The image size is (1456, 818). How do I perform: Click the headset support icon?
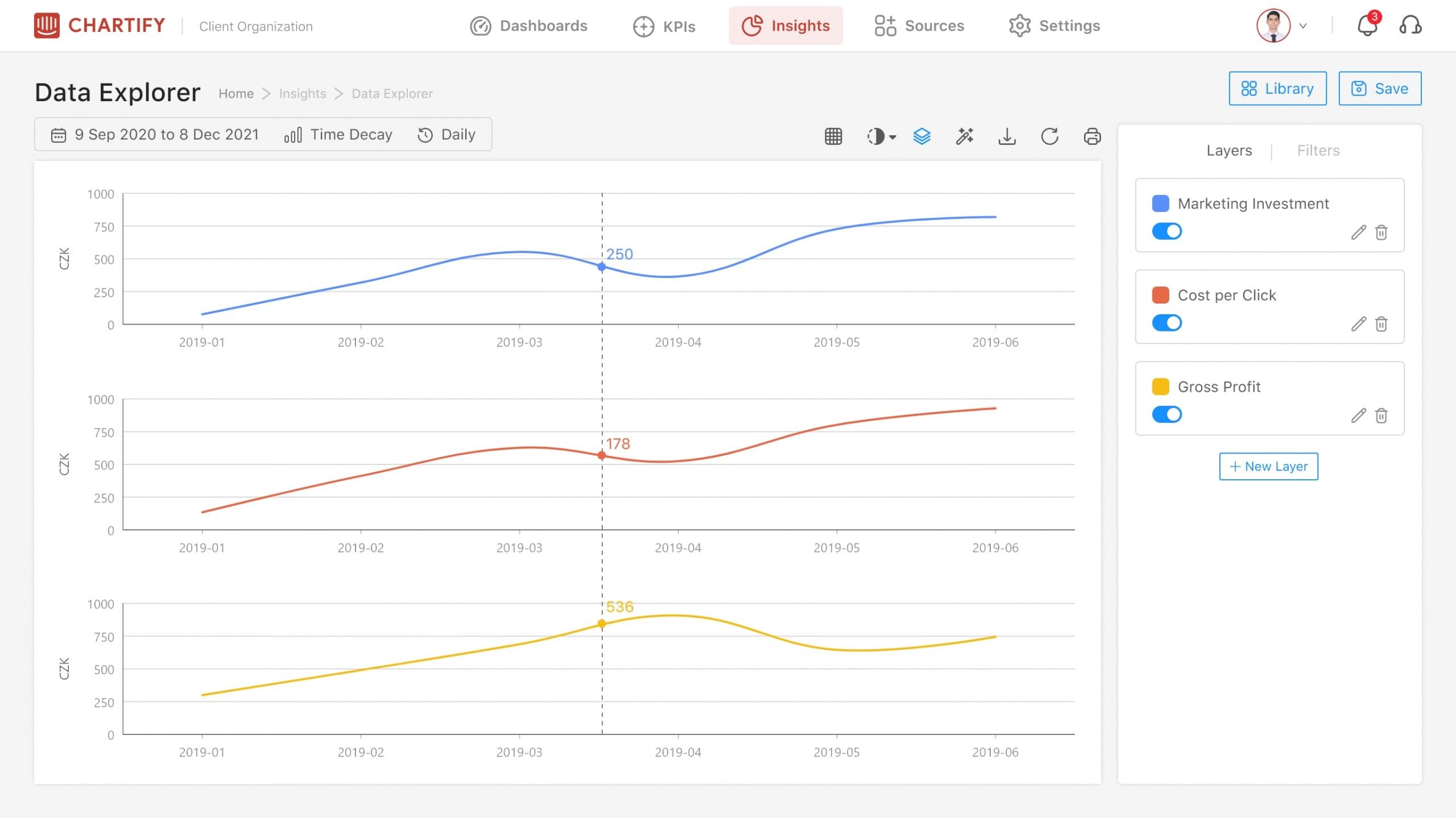(x=1410, y=26)
